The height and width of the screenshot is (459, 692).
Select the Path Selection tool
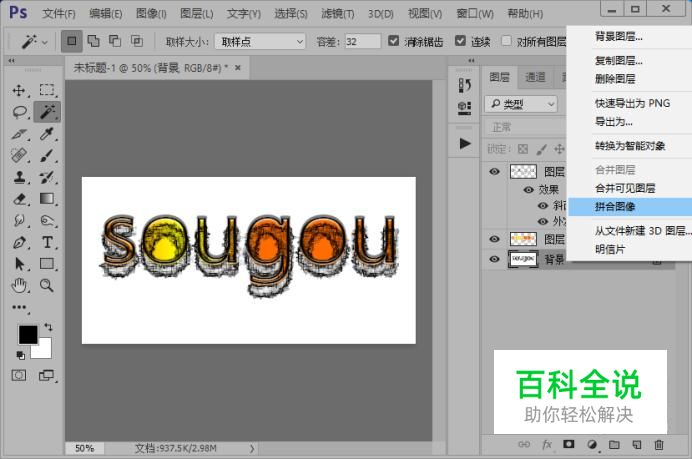point(19,264)
